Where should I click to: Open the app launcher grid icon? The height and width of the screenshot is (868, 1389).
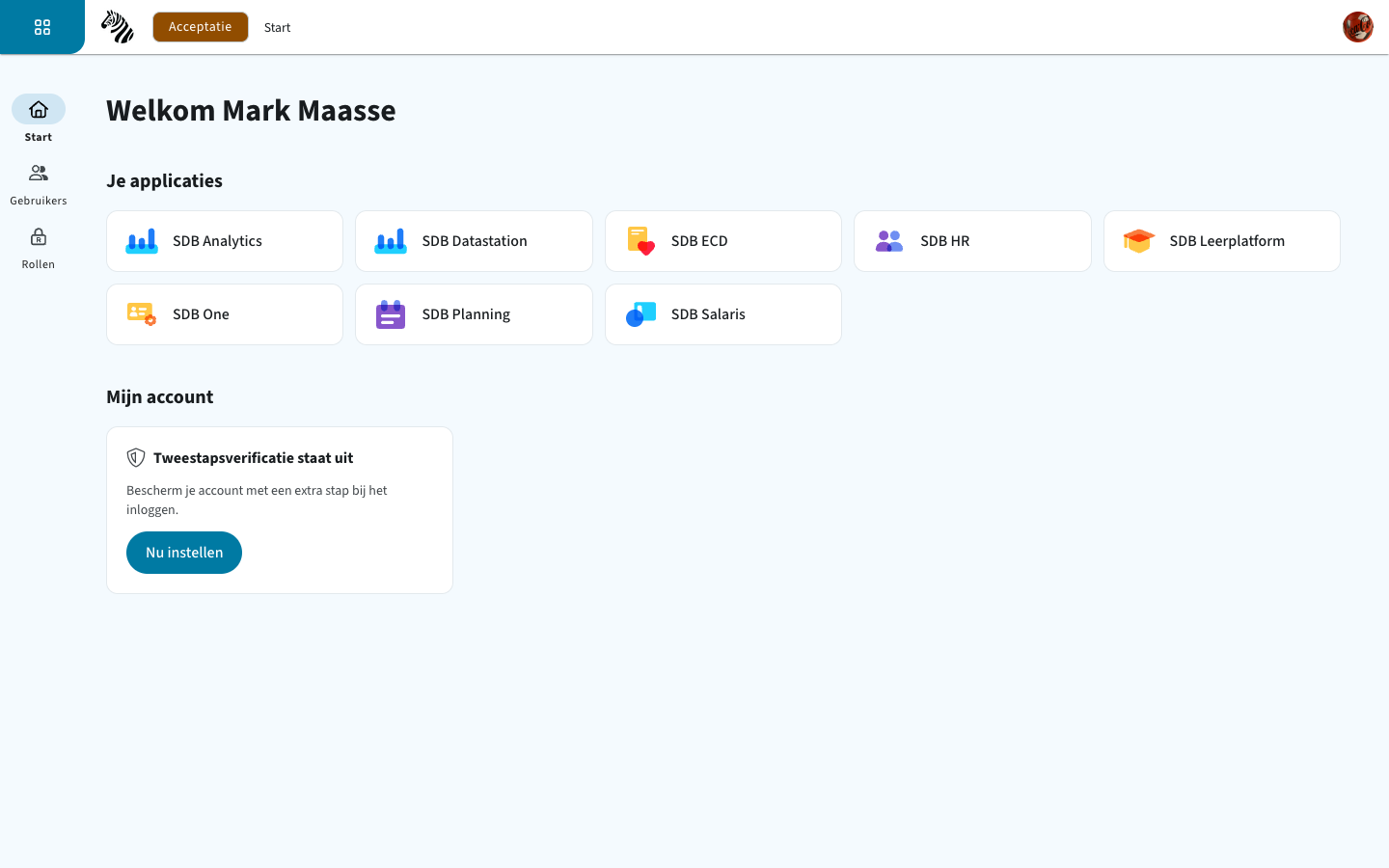pos(42,27)
